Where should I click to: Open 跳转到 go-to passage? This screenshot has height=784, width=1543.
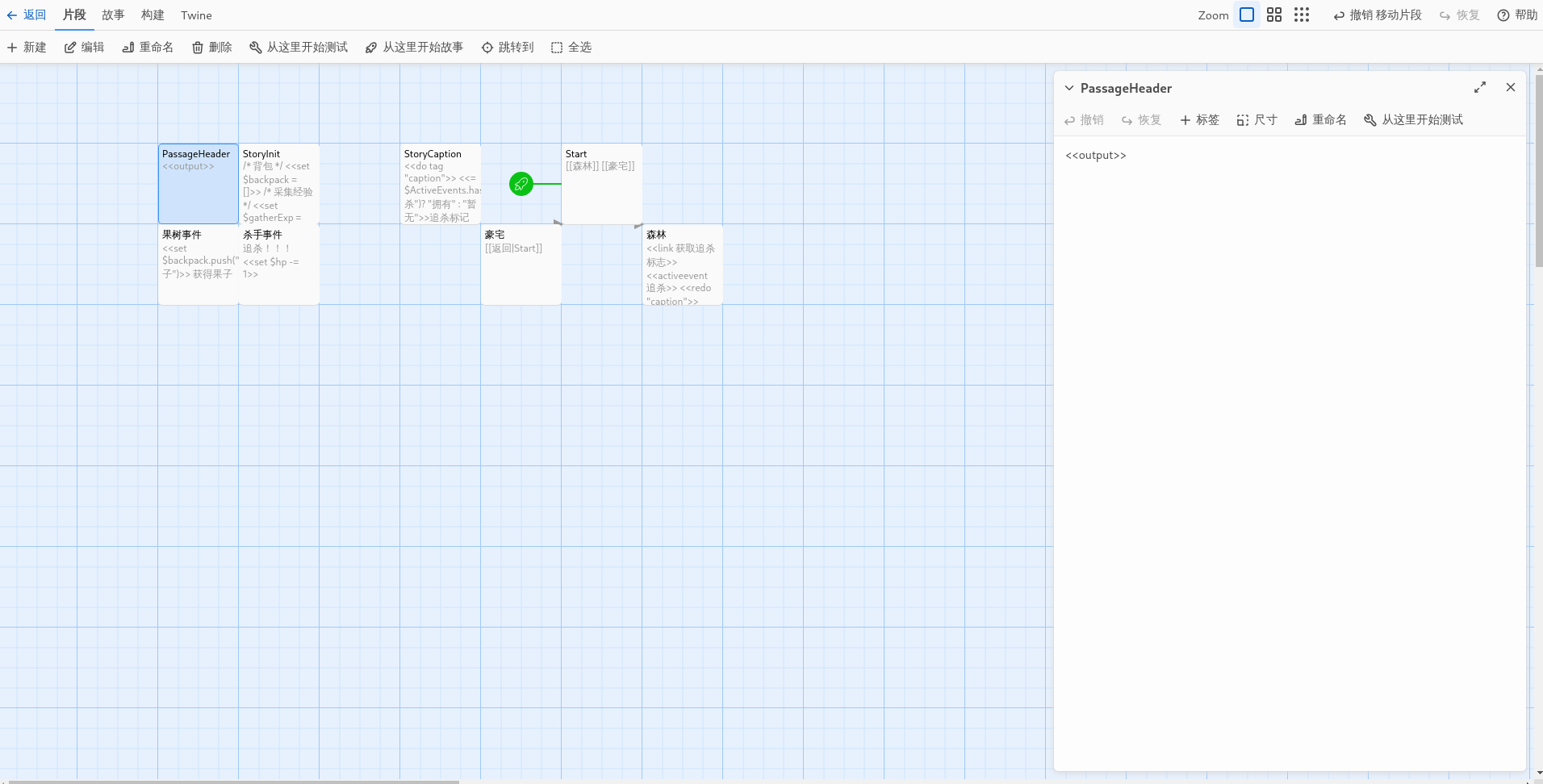coord(508,47)
